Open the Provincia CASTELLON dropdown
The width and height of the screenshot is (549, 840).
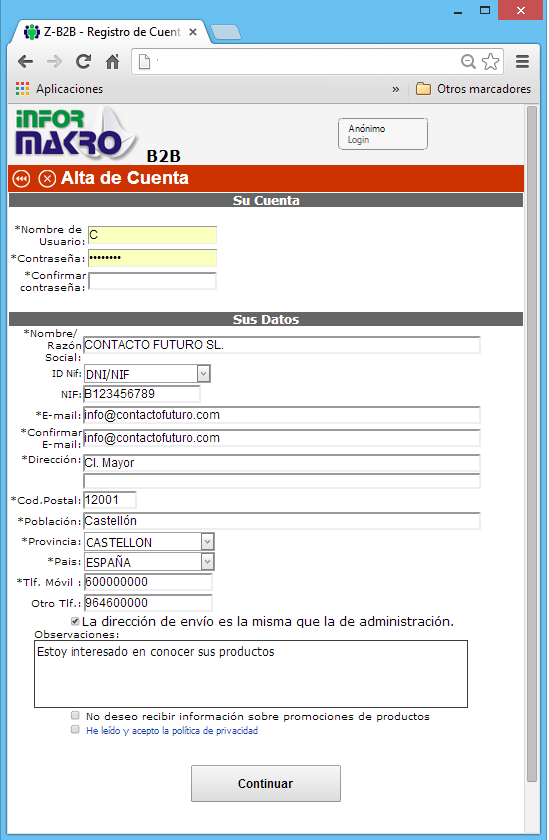click(x=149, y=542)
